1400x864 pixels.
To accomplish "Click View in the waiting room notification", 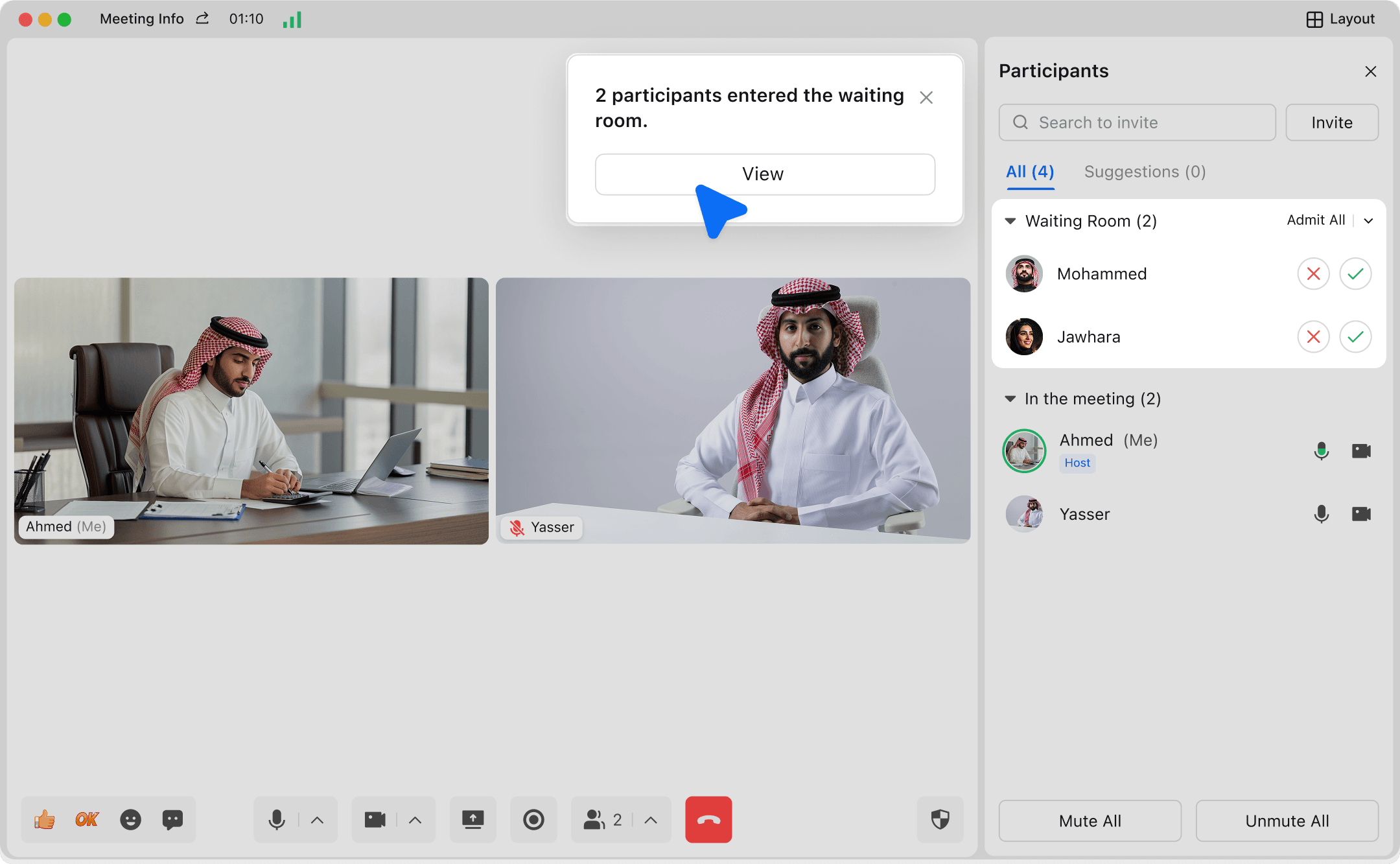I will [765, 174].
